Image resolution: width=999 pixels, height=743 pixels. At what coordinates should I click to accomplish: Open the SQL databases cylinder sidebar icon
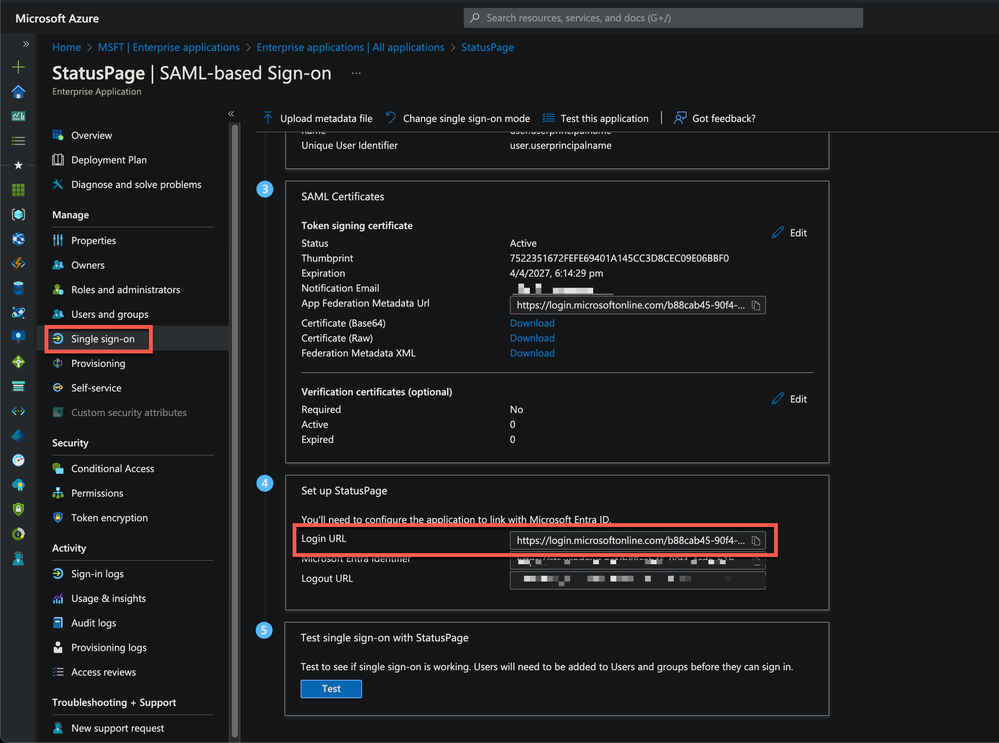pos(18,288)
